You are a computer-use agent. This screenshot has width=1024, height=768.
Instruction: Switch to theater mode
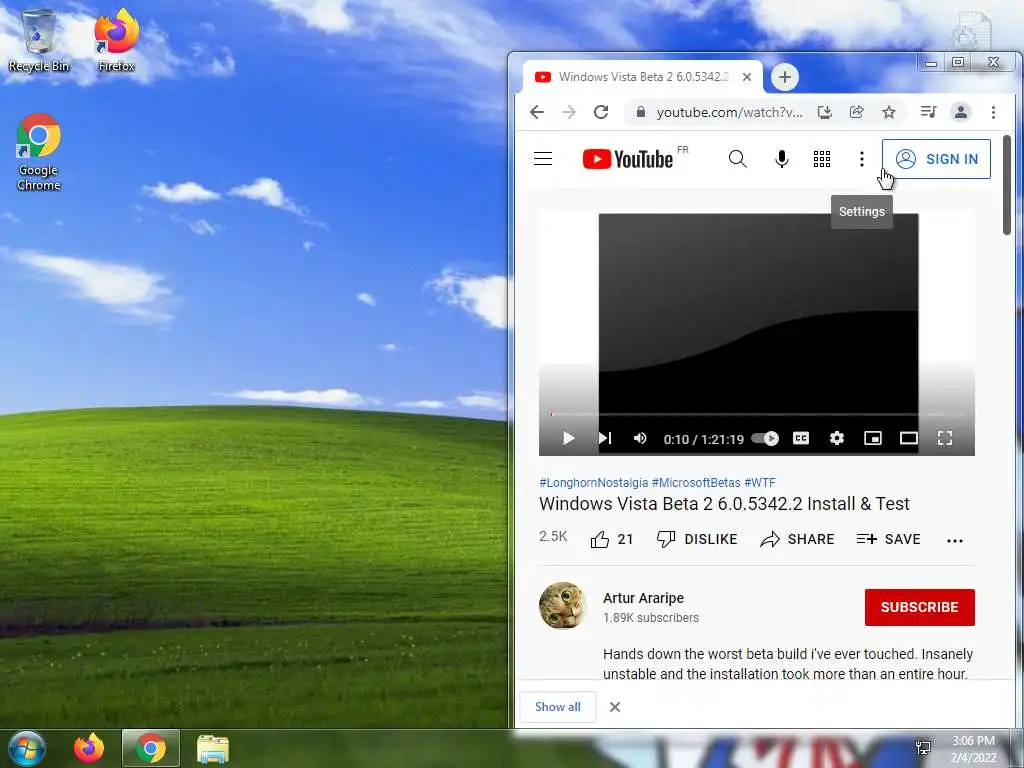(908, 438)
